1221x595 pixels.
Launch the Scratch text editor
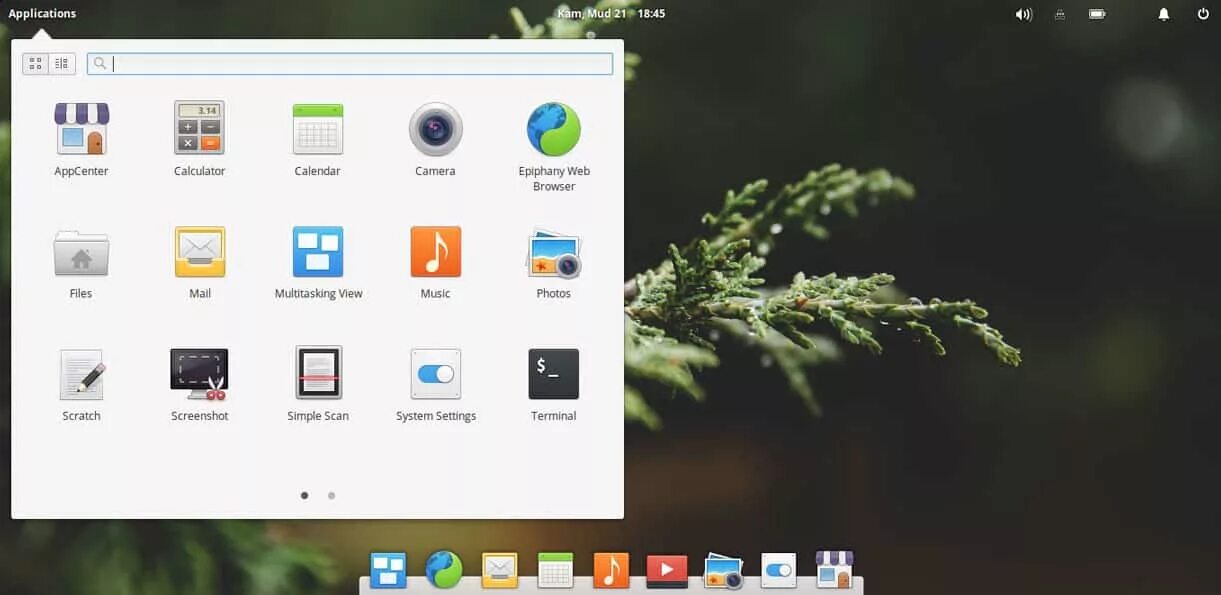click(82, 384)
